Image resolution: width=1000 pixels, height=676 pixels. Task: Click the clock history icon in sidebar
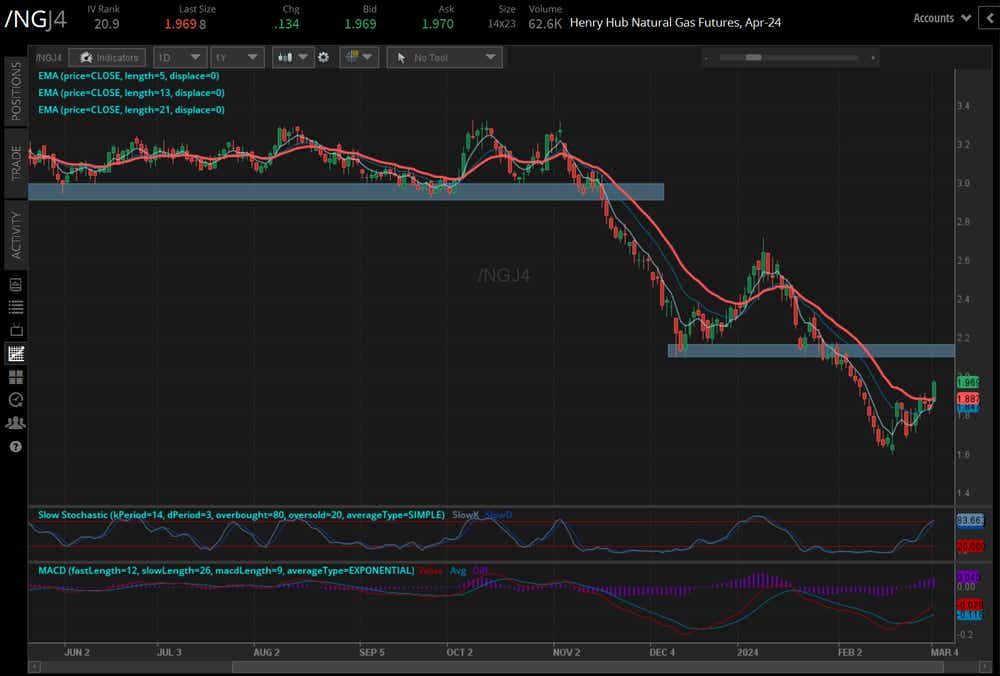pos(15,399)
